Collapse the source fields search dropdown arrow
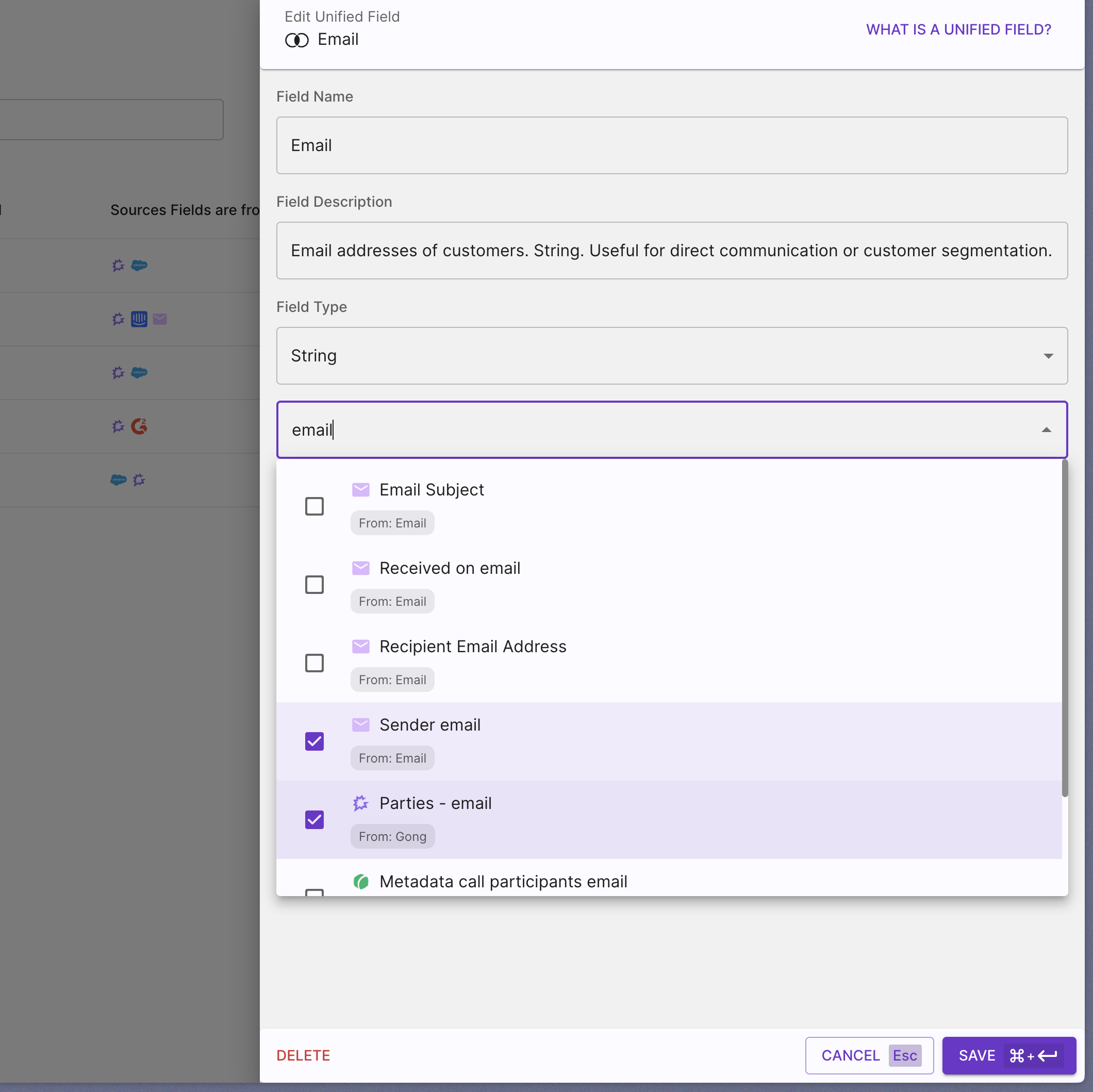 click(x=1046, y=430)
